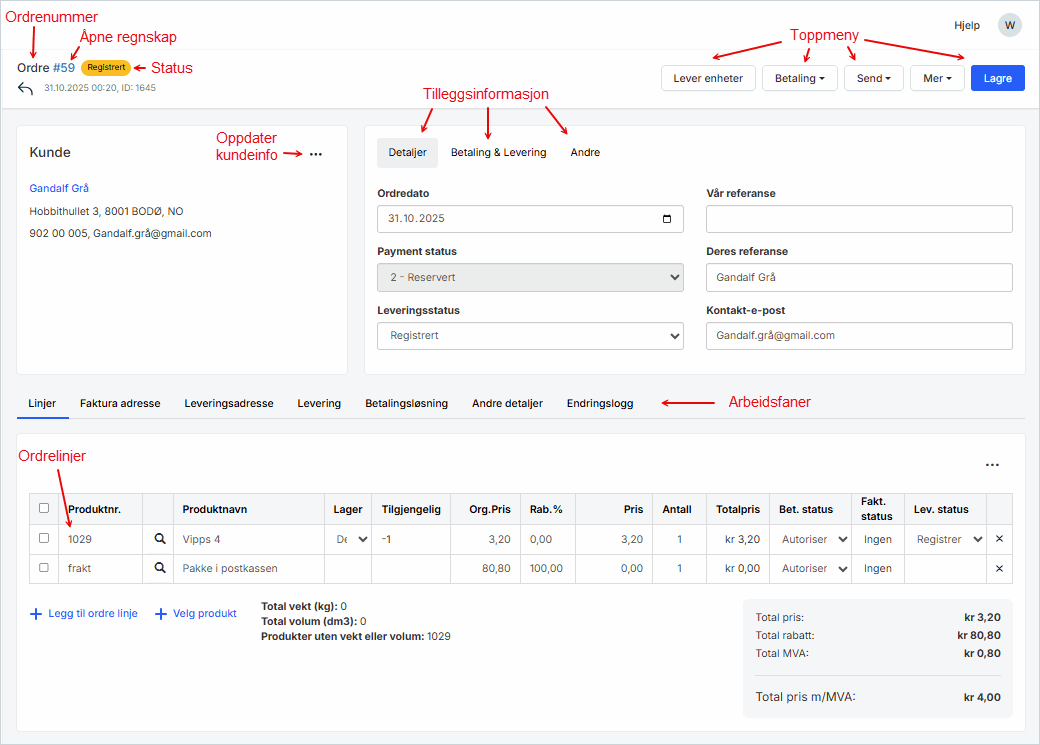Click the back arrow under the order number
Screen dimensions: 1040x745
coord(25,89)
